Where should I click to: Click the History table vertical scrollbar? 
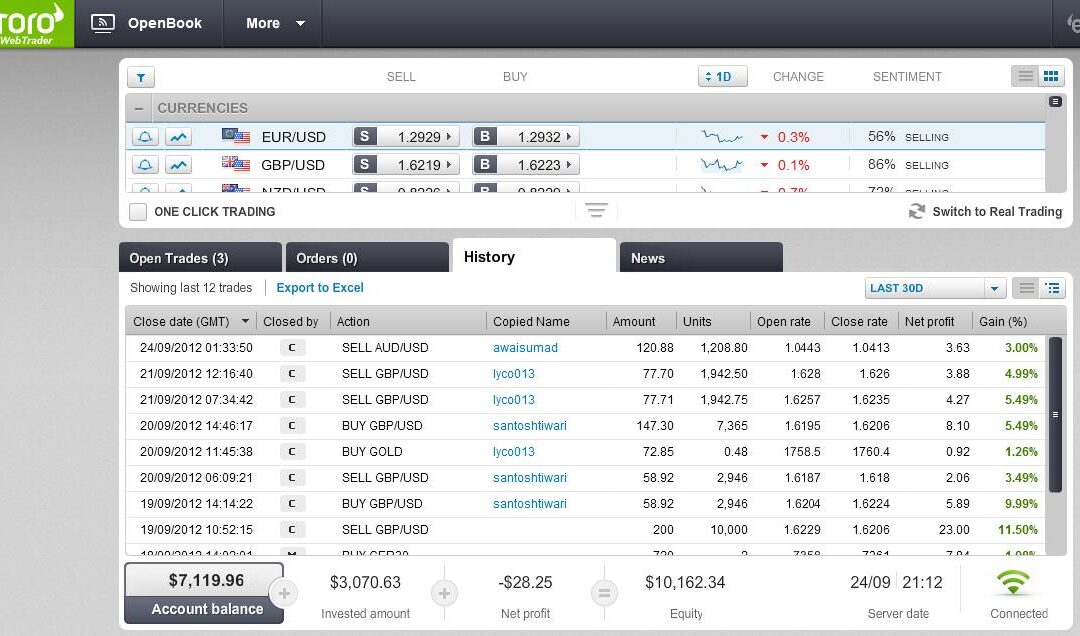point(1054,414)
